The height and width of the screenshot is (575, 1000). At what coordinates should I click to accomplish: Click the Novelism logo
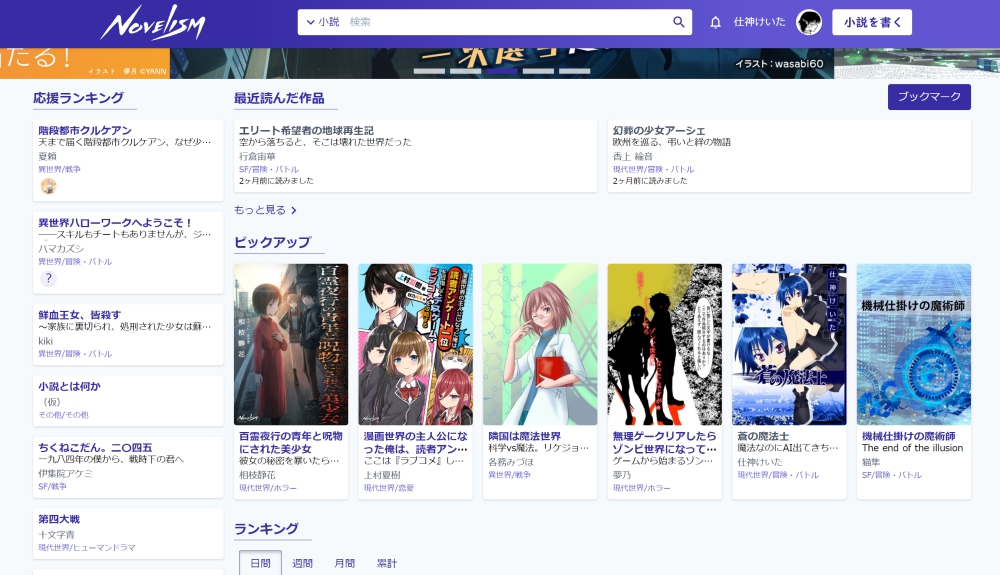coord(152,24)
